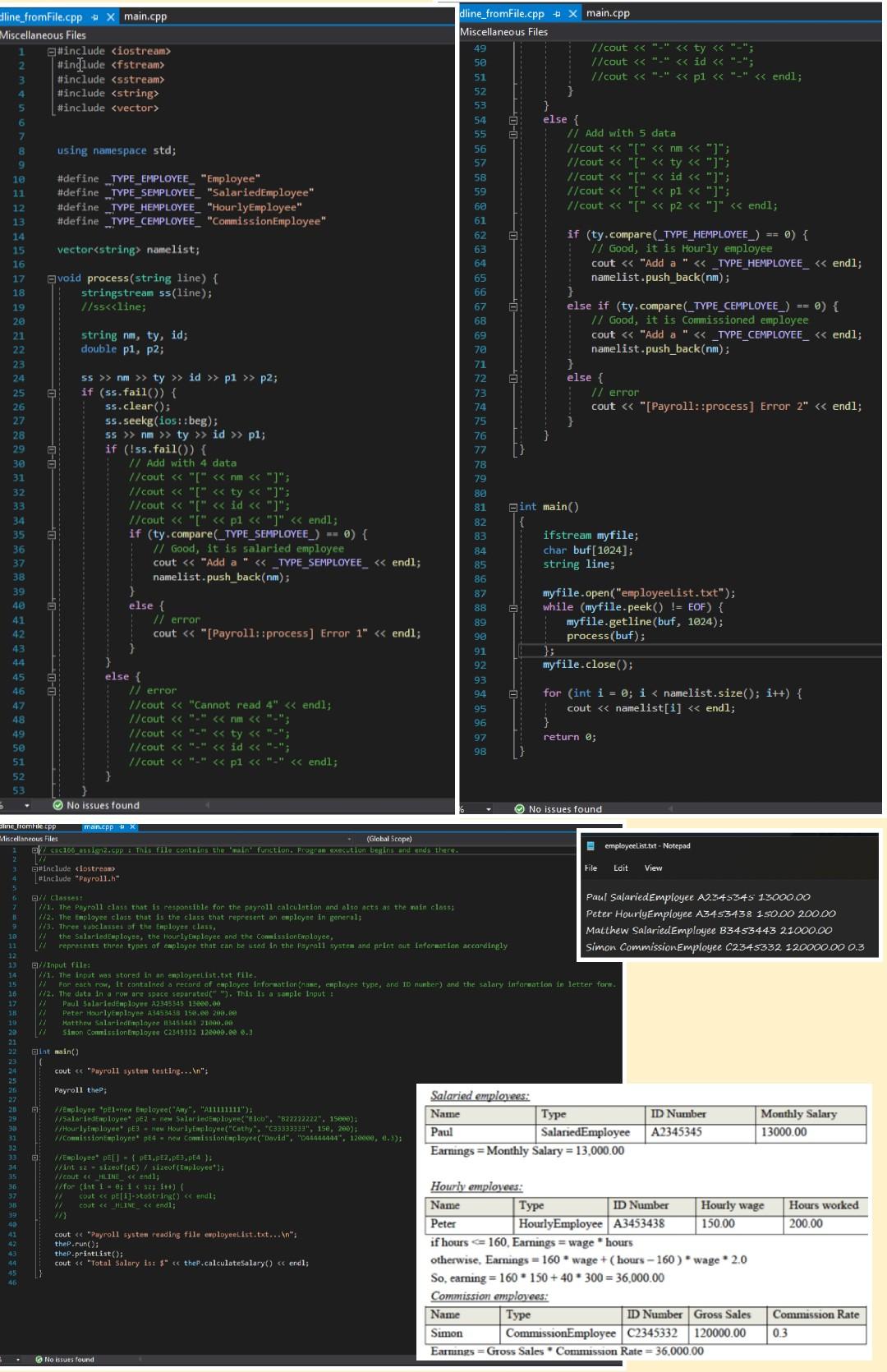Collapse the #include block at line 1 in upper-left editor
Screen dimensions: 887x1372
coord(51,51)
